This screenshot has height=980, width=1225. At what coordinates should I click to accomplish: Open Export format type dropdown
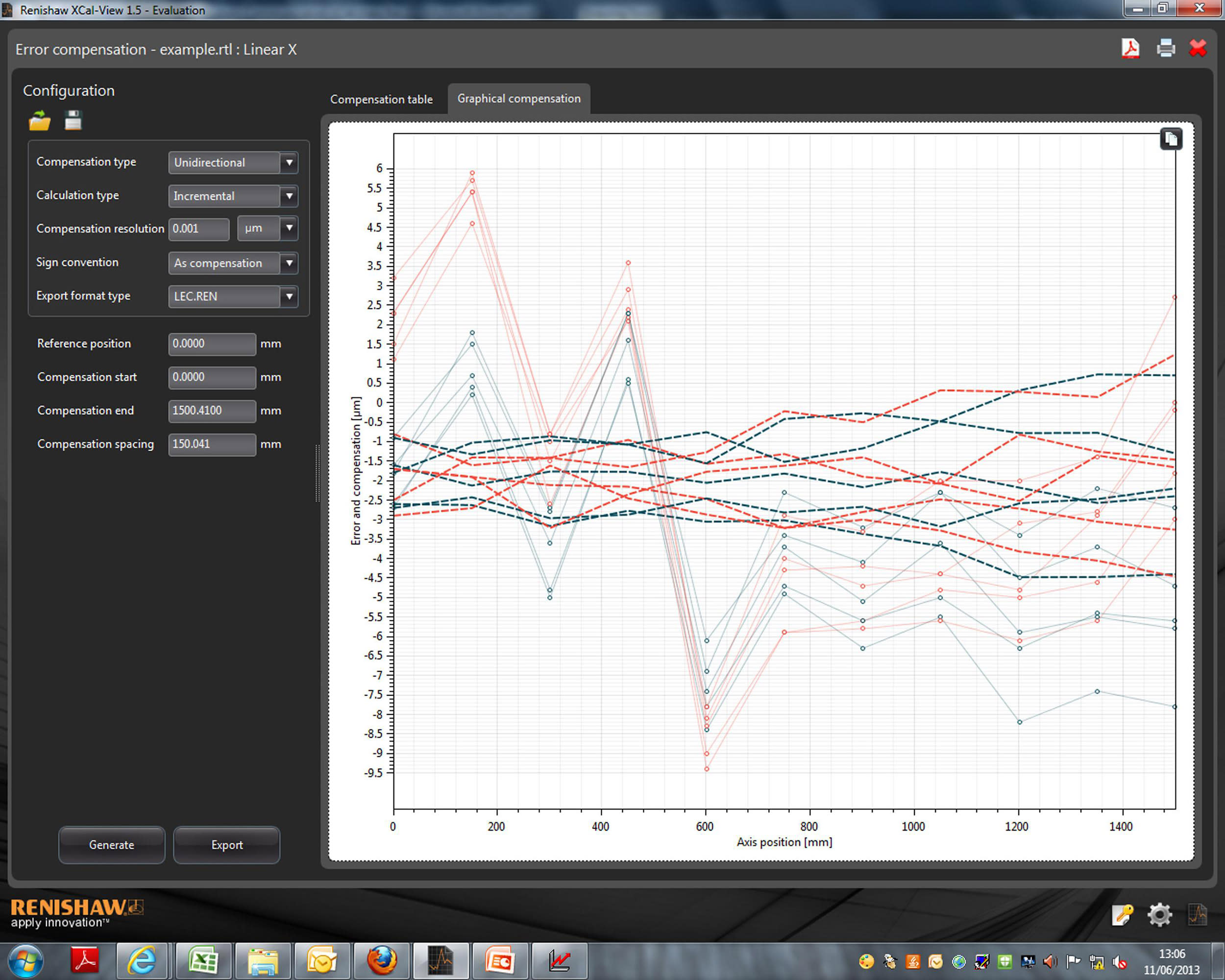coord(289,296)
